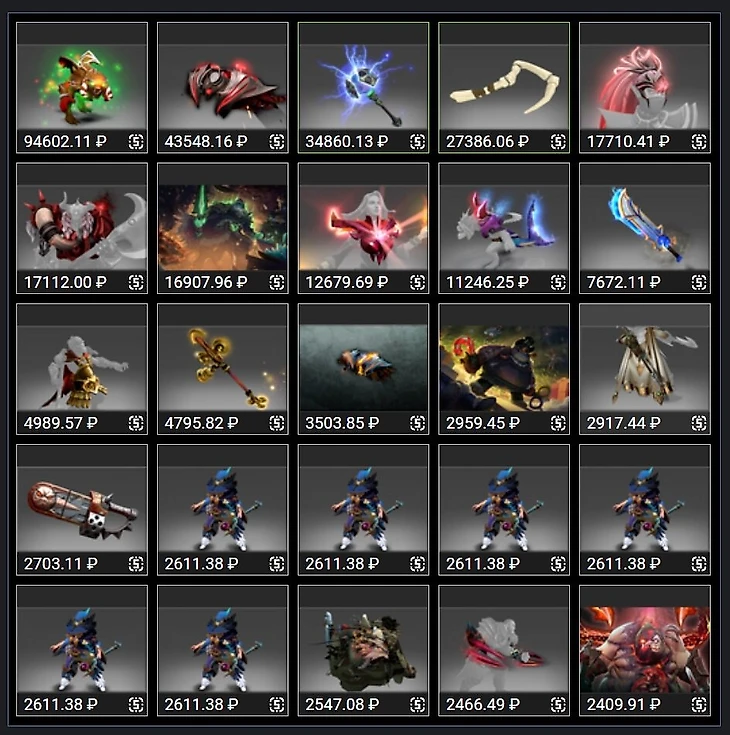The image size is (730, 735).
Task: Open the purple horned creature item 11246.25 ₽
Action: pyautogui.click(x=504, y=228)
